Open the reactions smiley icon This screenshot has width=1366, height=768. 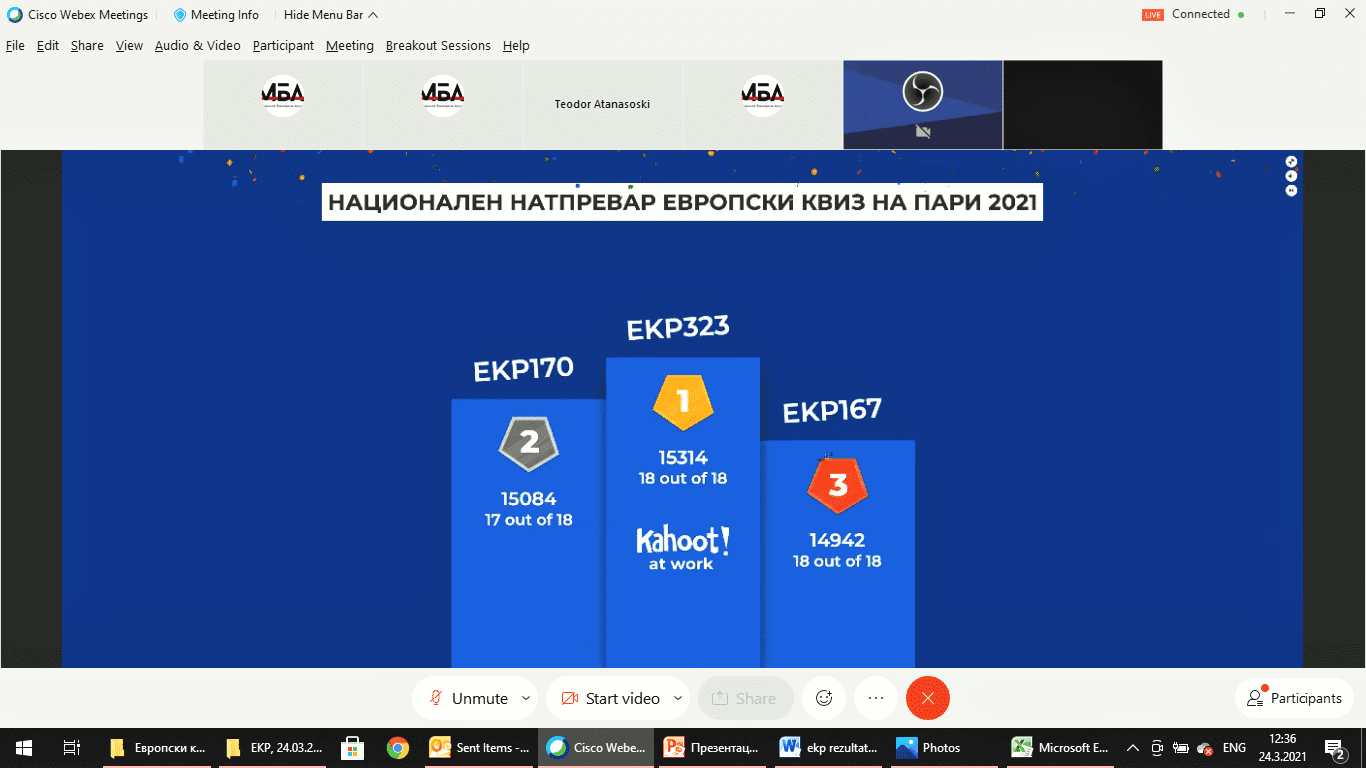[x=824, y=698]
